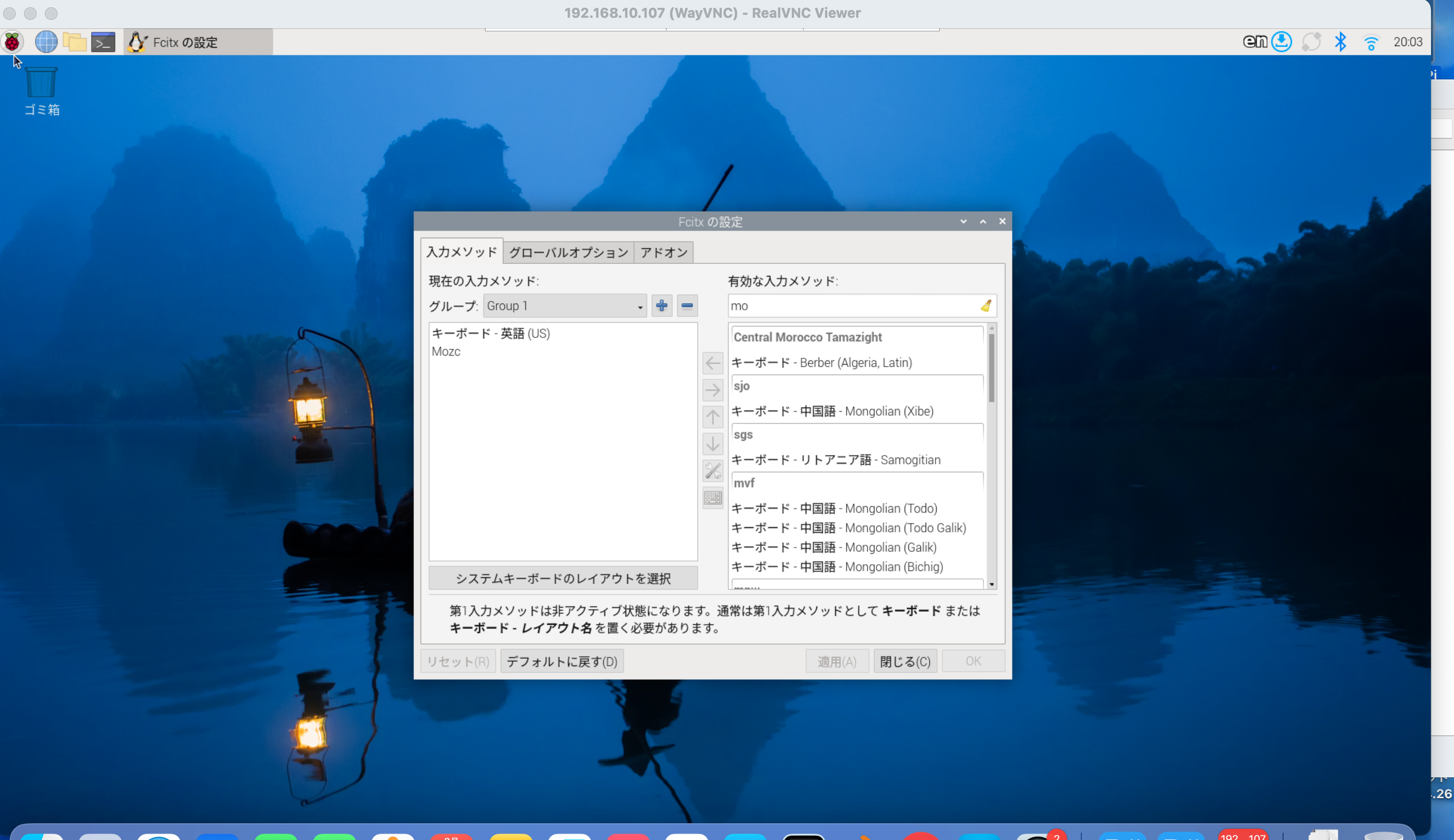This screenshot has width=1454, height=840.
Task: Expand the Group 1 dropdown
Action: pyautogui.click(x=564, y=306)
